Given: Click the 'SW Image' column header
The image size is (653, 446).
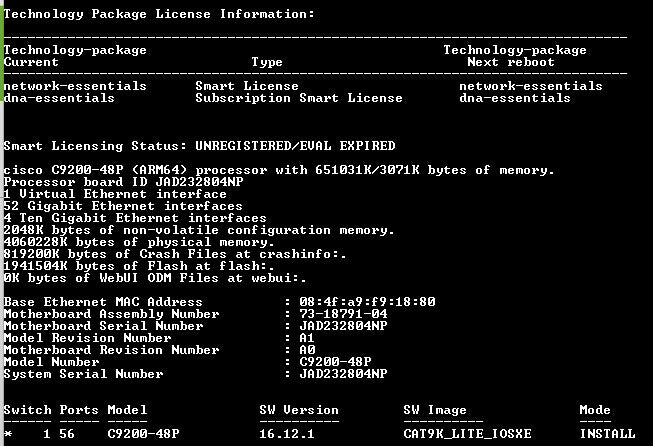Looking at the screenshot, I should pyautogui.click(x=435, y=411).
